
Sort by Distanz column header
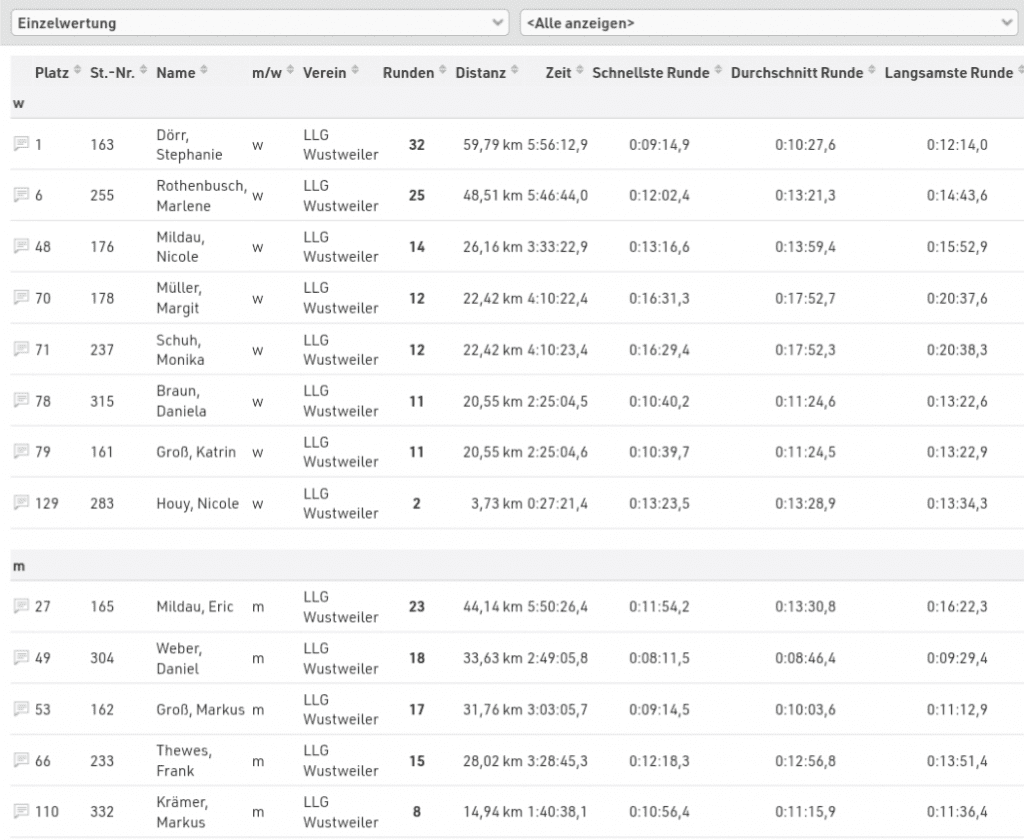pyautogui.click(x=480, y=73)
